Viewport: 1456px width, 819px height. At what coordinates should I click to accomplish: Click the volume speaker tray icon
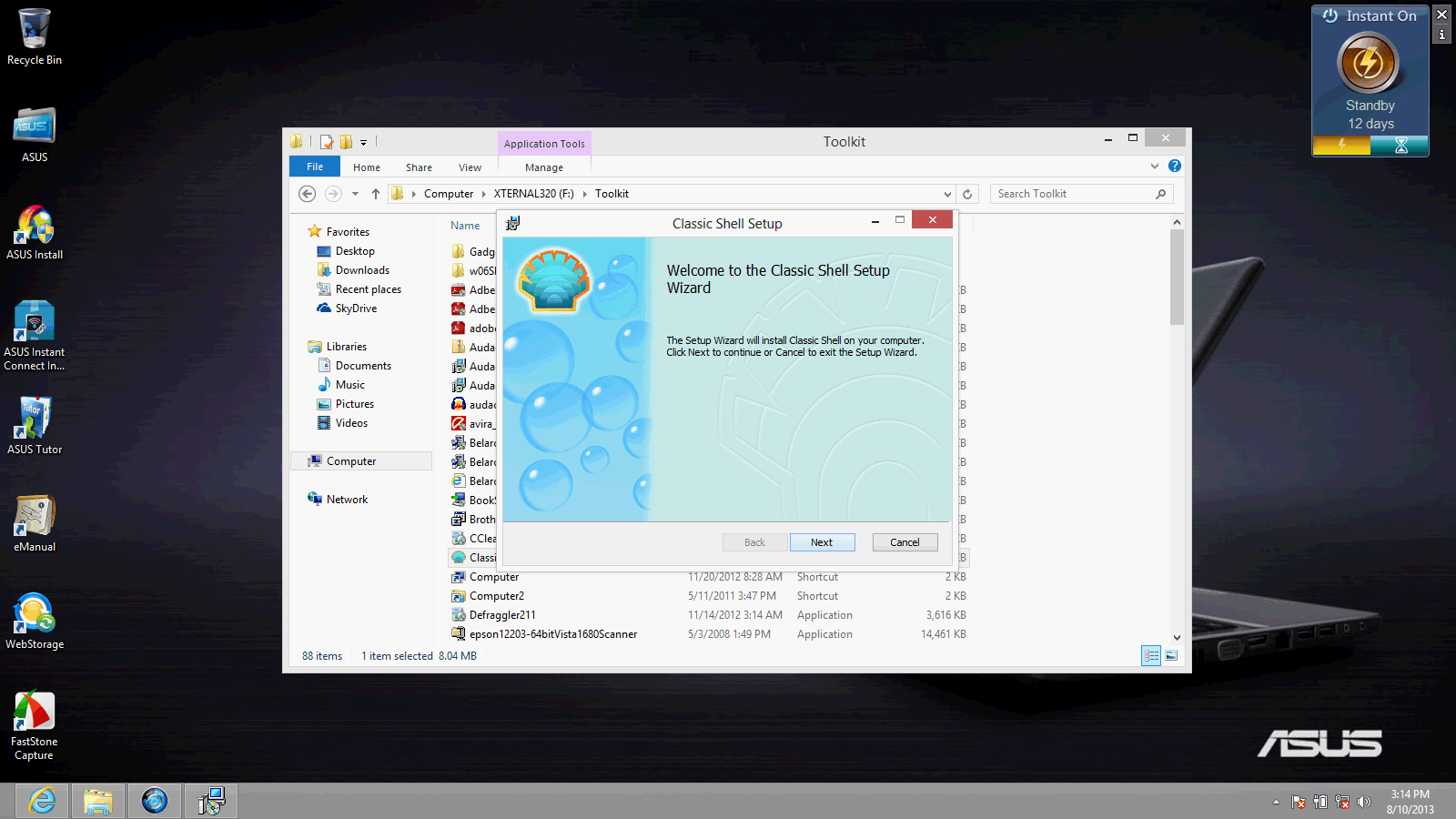coord(1363,802)
